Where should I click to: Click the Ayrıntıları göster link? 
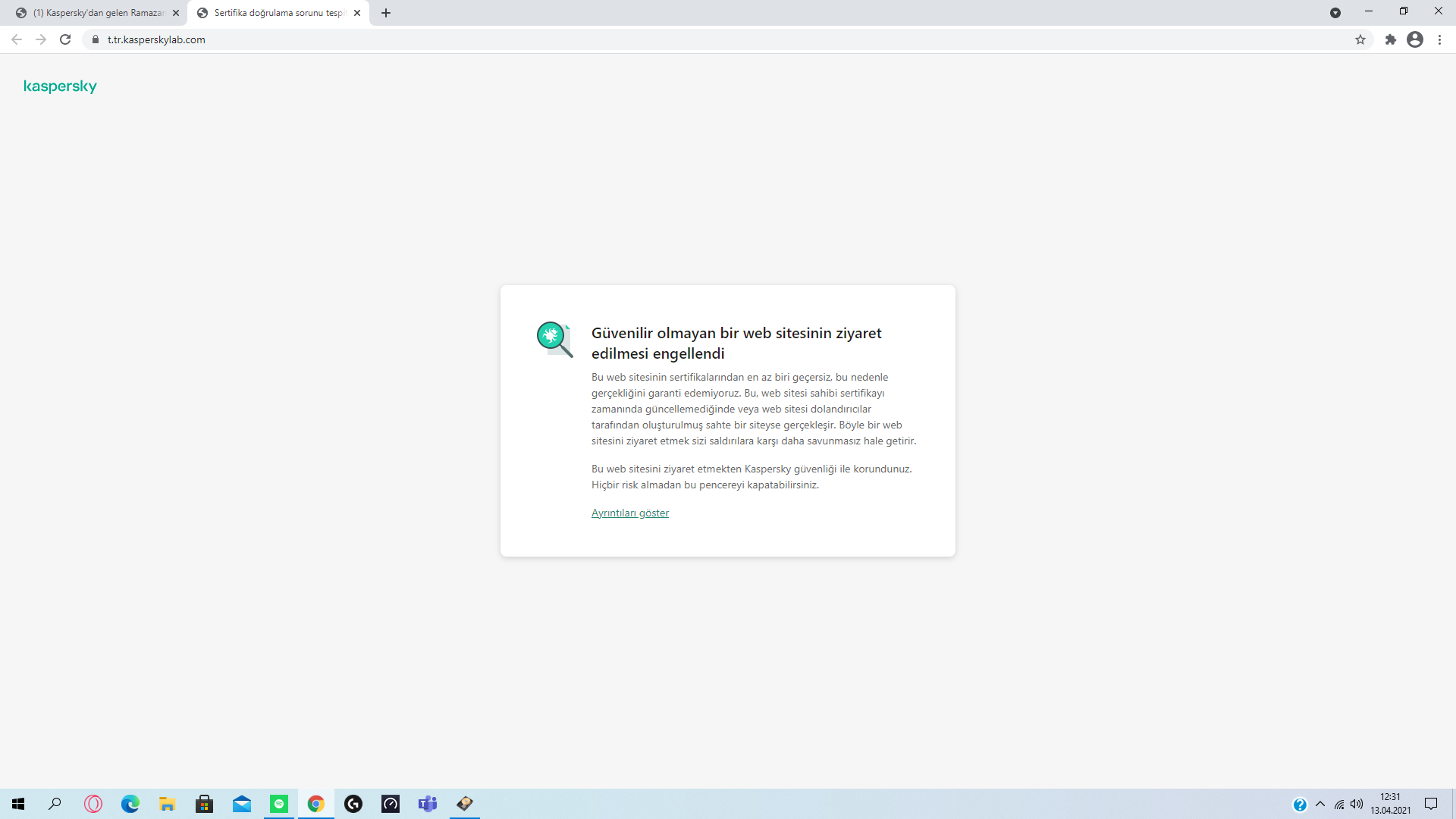pos(629,513)
